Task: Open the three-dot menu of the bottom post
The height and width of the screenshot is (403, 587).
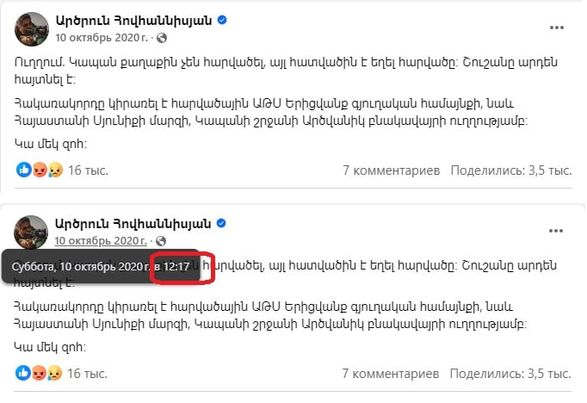Action: point(556,231)
